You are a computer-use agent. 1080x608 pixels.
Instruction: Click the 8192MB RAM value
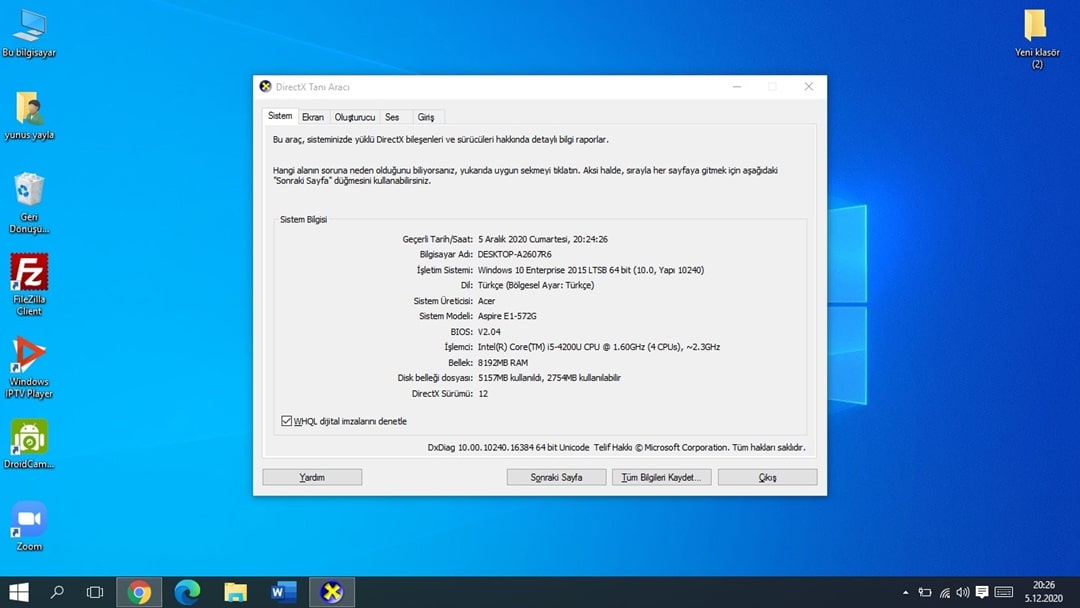pyautogui.click(x=503, y=363)
